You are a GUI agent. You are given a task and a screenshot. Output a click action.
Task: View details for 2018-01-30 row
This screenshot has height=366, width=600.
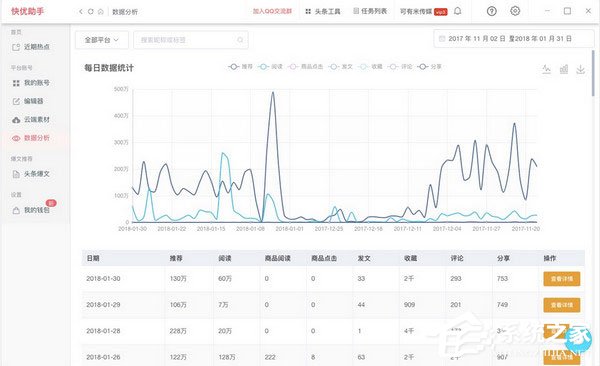tap(562, 279)
